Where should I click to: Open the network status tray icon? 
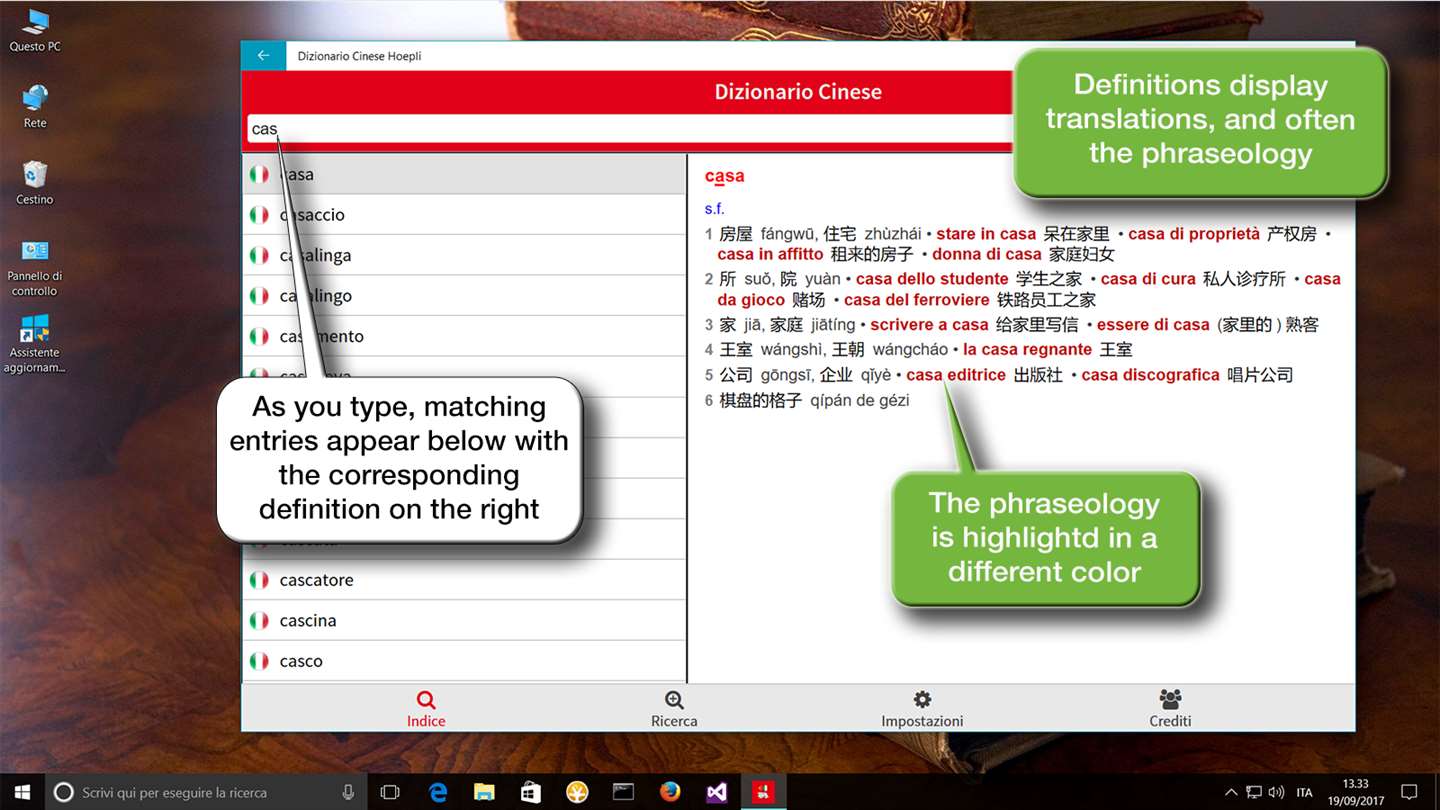1253,792
